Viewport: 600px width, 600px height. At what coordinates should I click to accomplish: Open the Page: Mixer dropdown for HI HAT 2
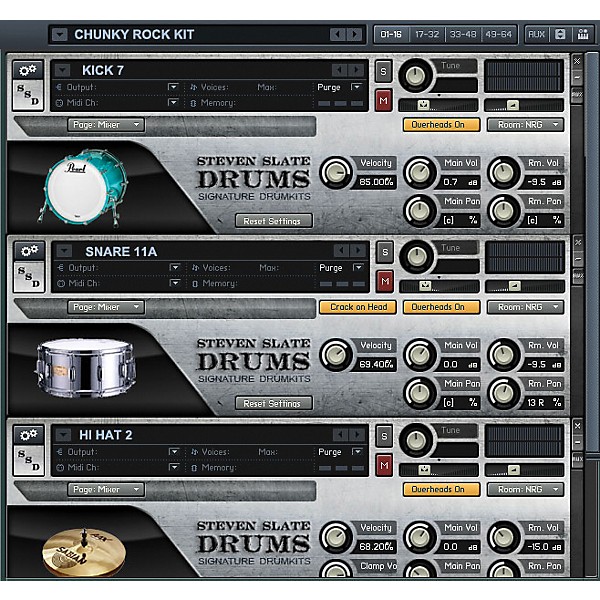pyautogui.click(x=106, y=489)
